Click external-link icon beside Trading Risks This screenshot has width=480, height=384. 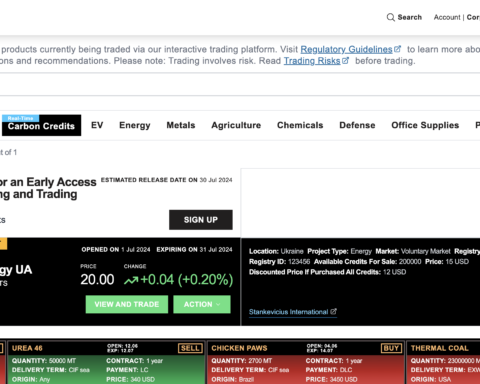coord(345,61)
